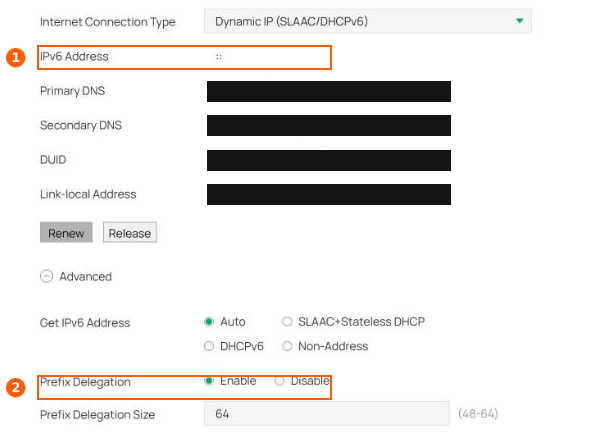The image size is (605, 440).
Task: Click the Primary DNS redacted field
Action: click(329, 91)
